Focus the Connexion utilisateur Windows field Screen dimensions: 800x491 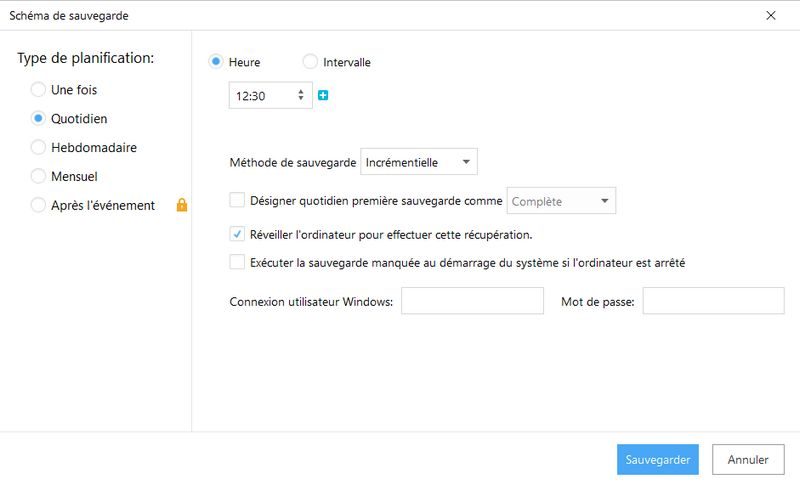pyautogui.click(x=472, y=301)
